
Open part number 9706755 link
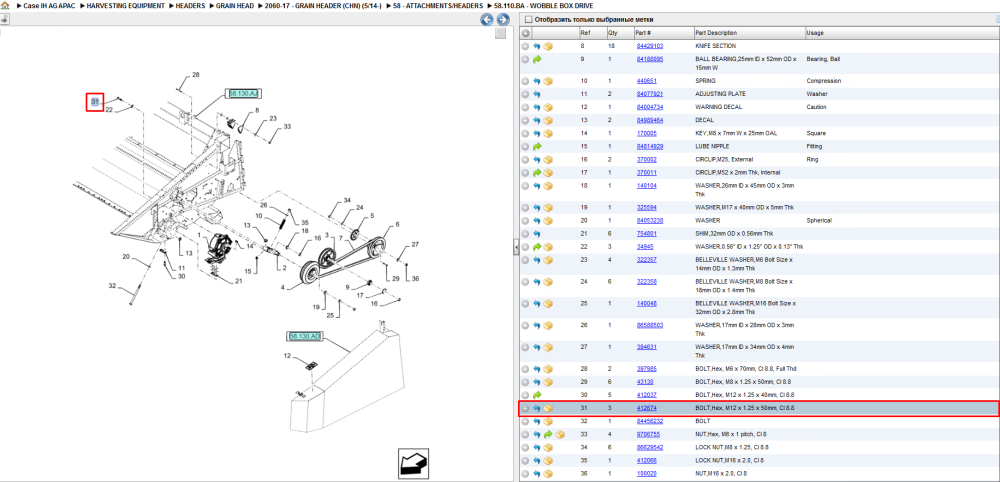click(x=648, y=435)
